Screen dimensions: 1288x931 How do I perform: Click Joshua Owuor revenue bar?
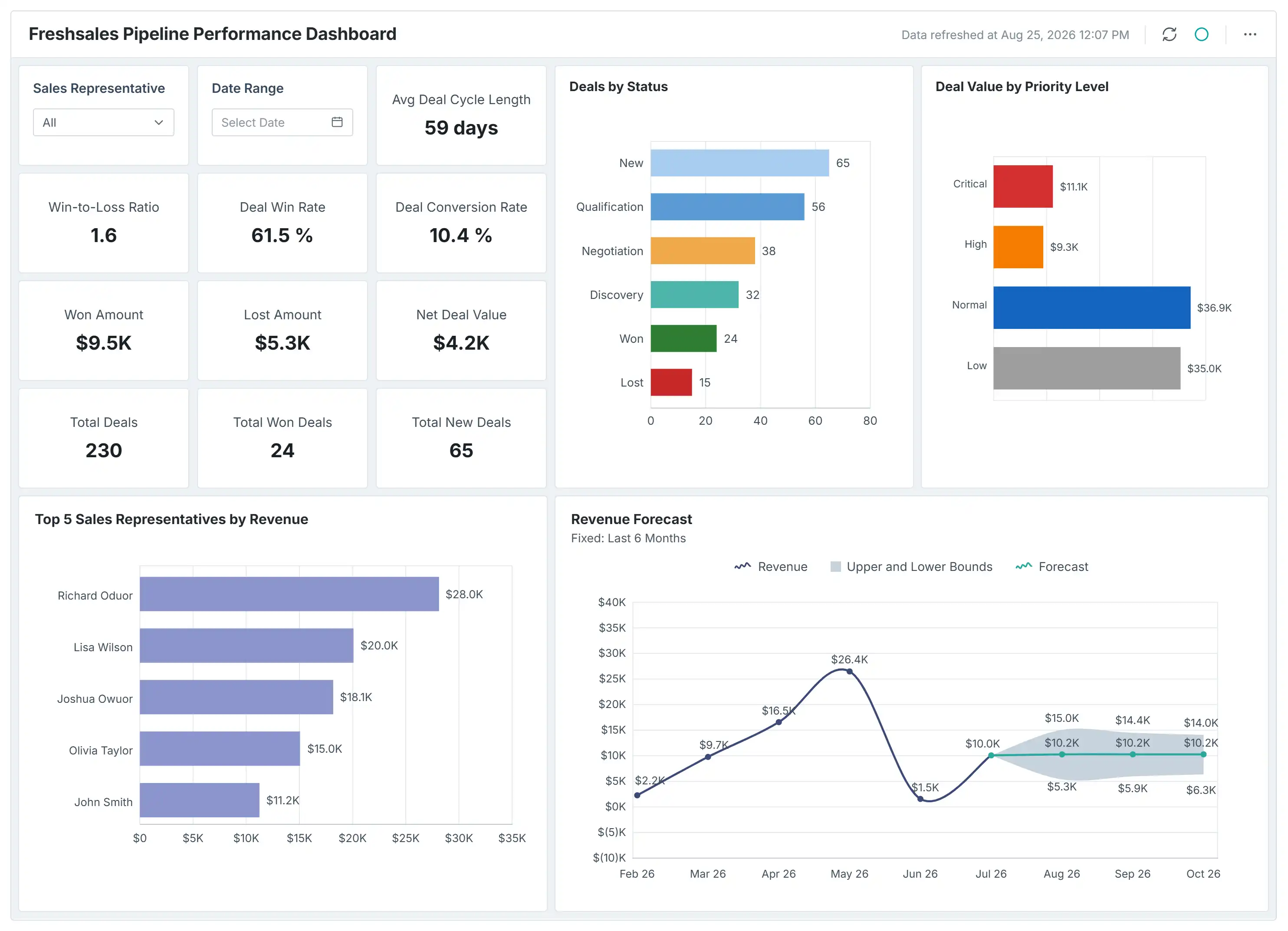click(236, 697)
